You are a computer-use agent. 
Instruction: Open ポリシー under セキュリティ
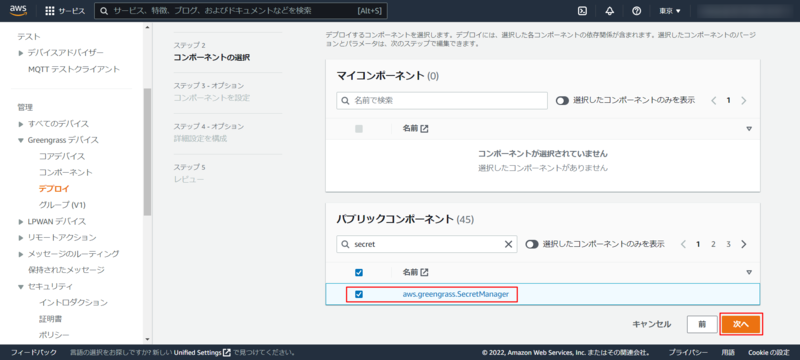click(54, 335)
